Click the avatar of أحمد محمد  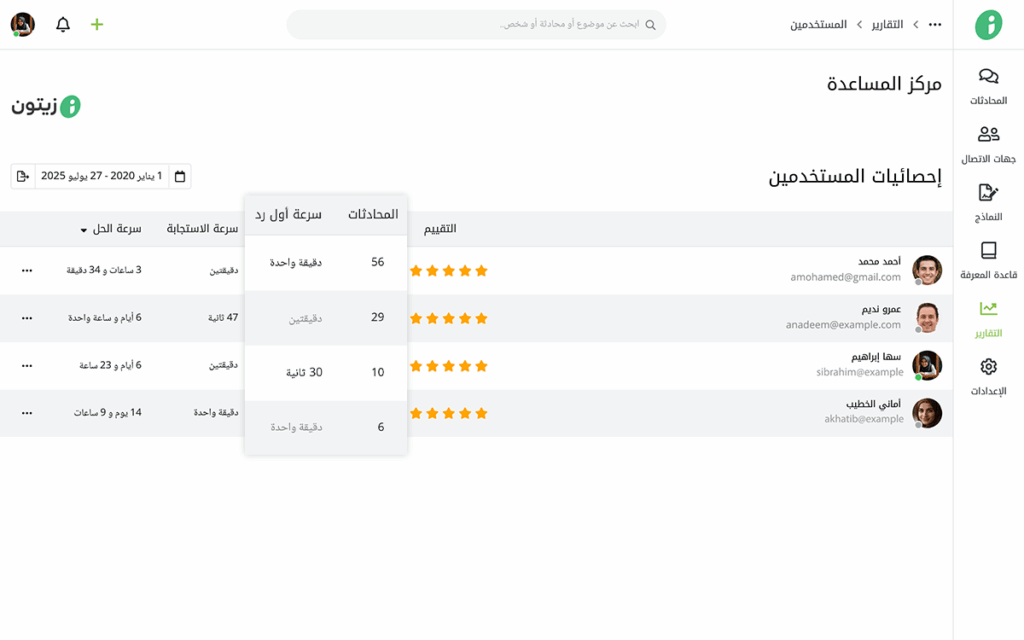pos(927,270)
